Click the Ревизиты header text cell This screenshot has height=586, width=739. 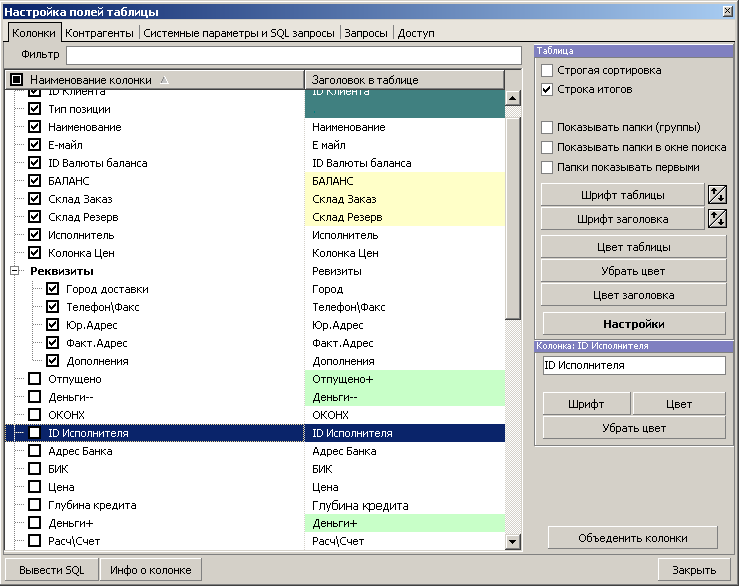[405, 271]
